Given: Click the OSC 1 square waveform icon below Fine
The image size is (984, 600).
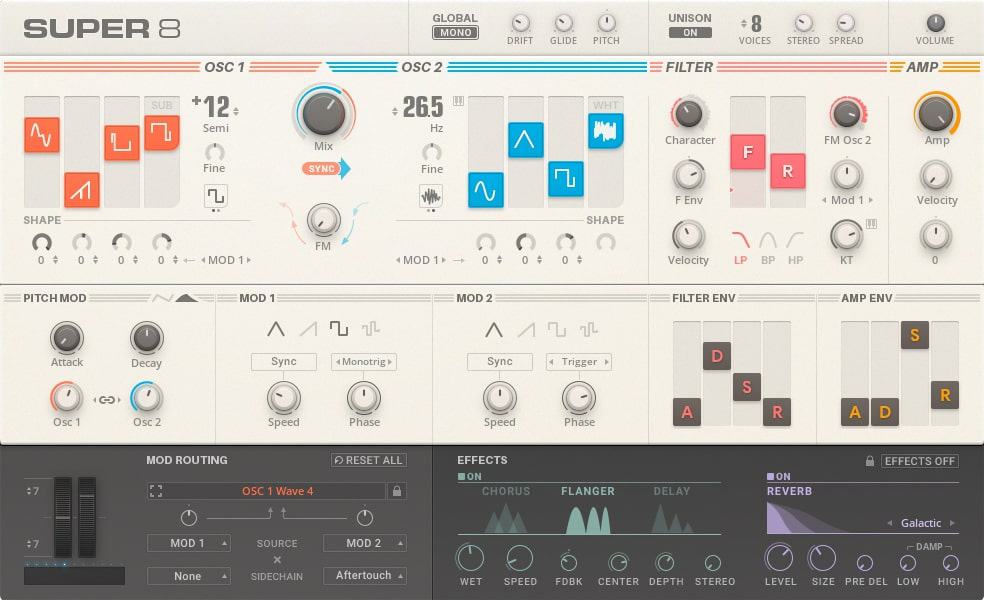Looking at the screenshot, I should [x=215, y=196].
